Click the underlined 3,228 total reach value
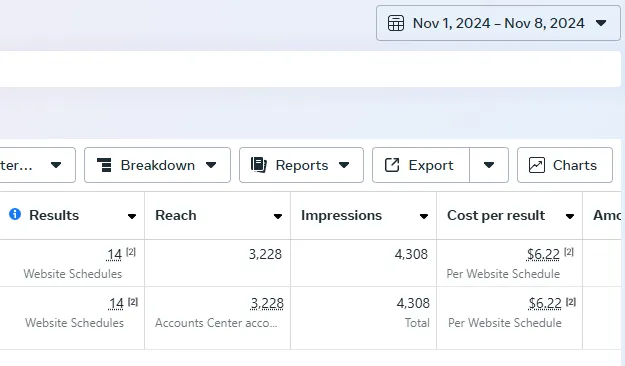The width and height of the screenshot is (625, 366). pyautogui.click(x=267, y=303)
